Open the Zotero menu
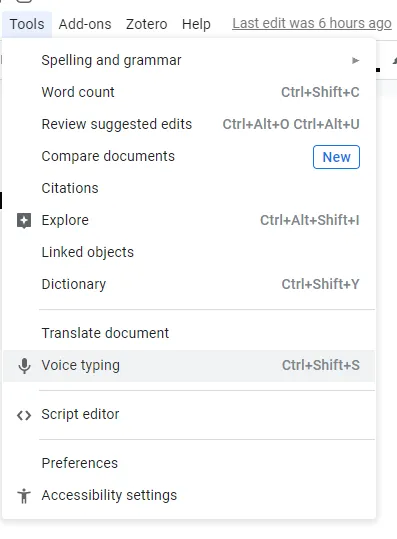The width and height of the screenshot is (397, 539). click(146, 24)
